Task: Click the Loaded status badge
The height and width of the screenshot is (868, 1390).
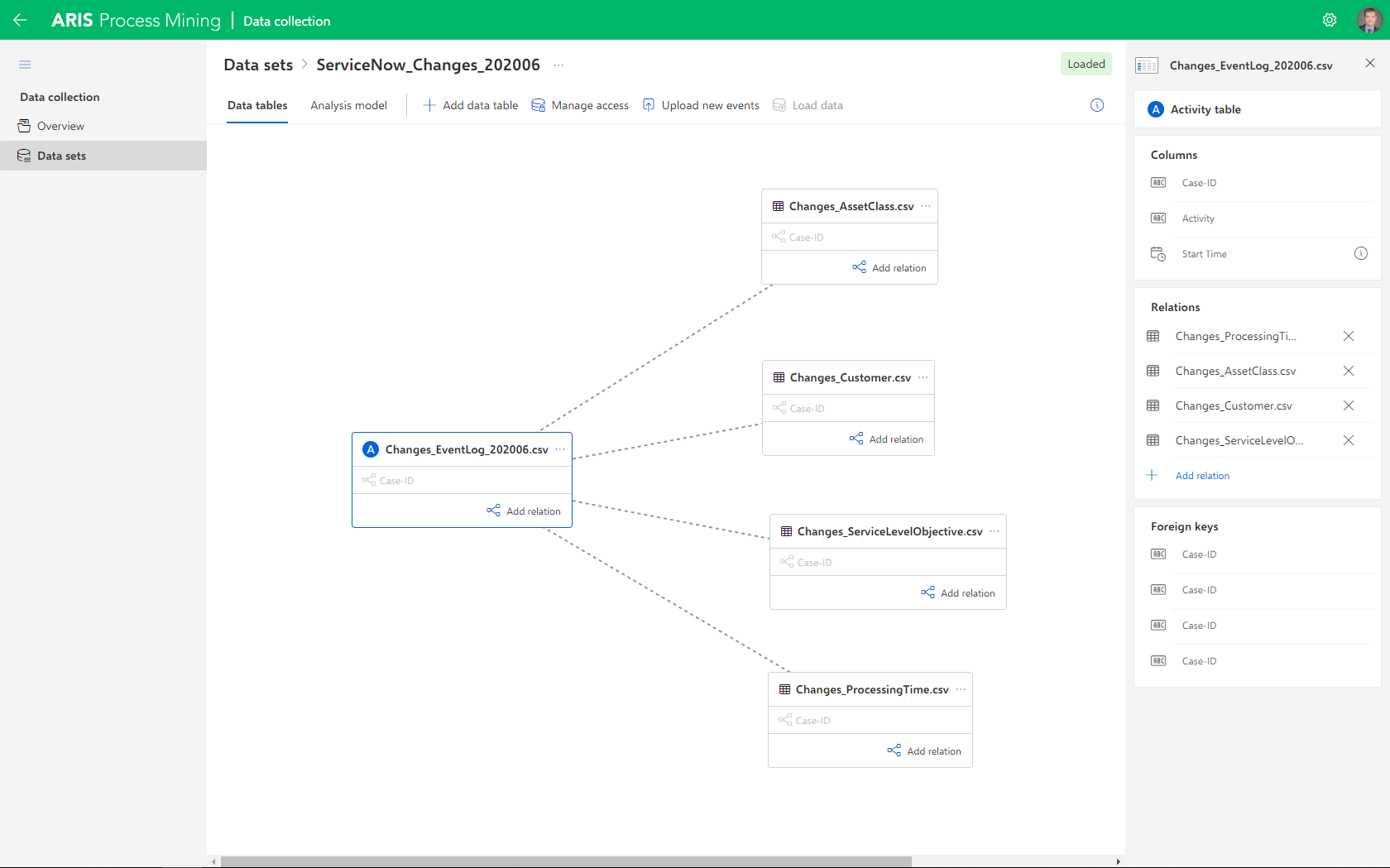Action: click(x=1086, y=64)
